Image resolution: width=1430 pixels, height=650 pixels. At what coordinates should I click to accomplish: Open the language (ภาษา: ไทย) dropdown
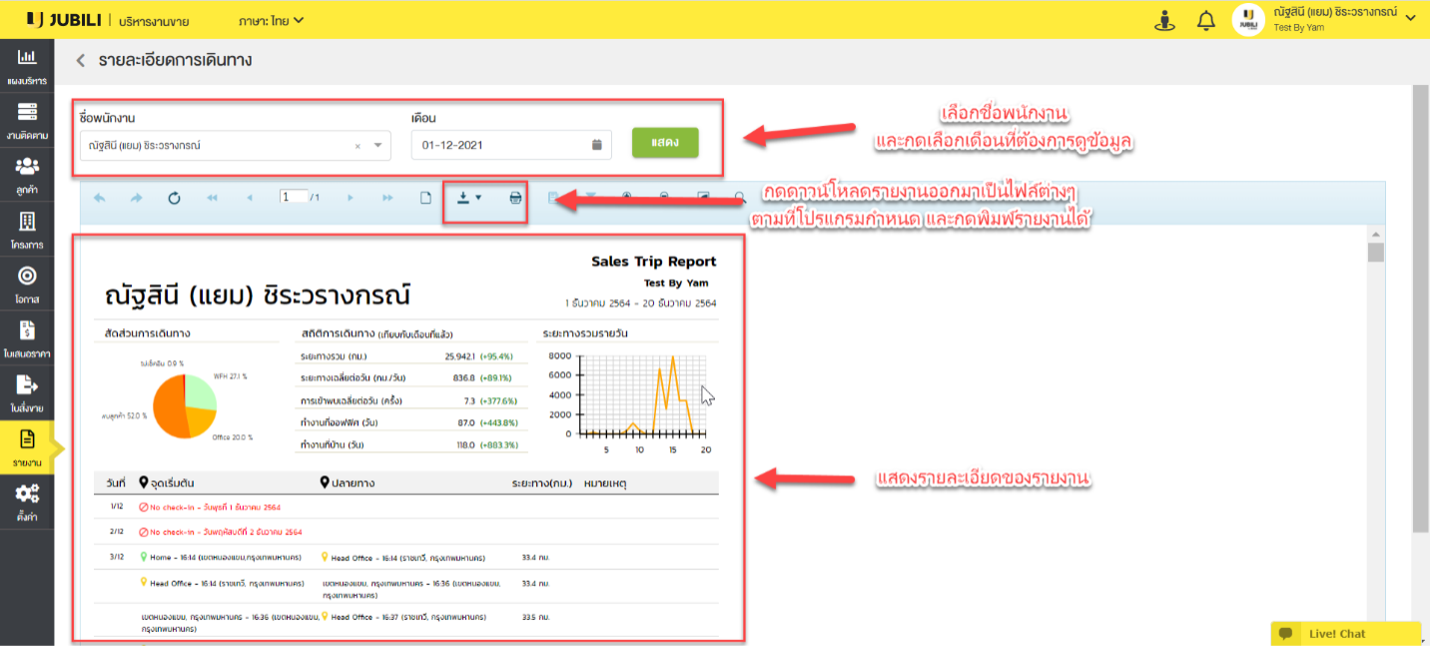tap(272, 20)
